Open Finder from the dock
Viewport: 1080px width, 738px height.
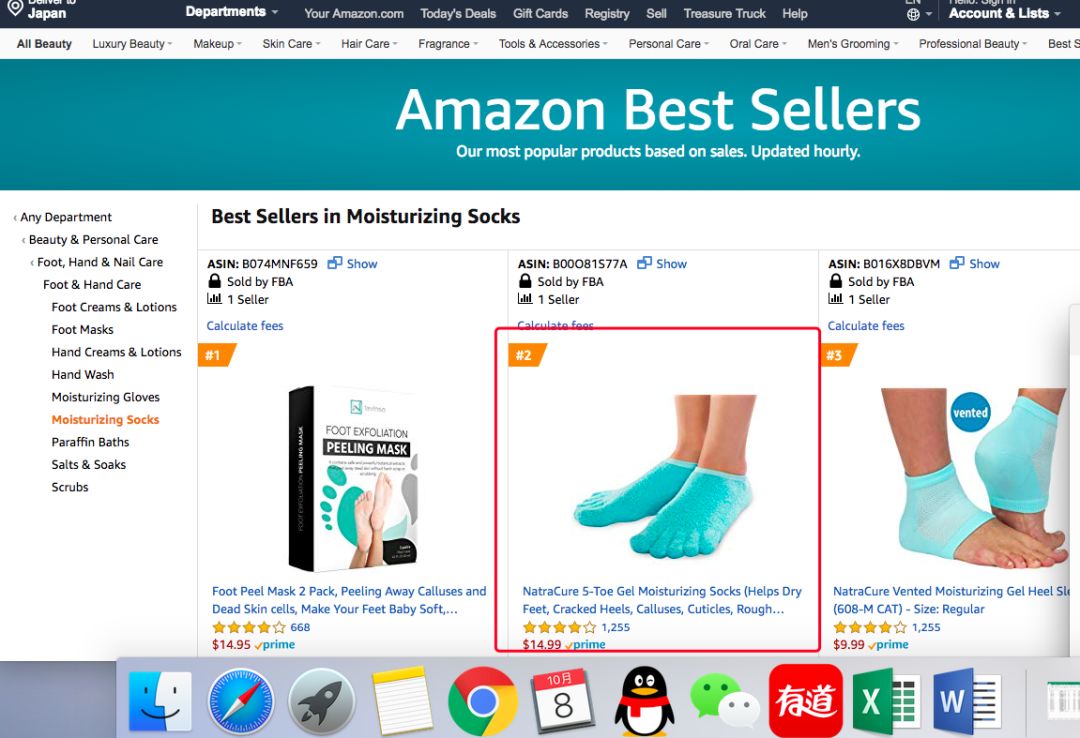pos(161,702)
